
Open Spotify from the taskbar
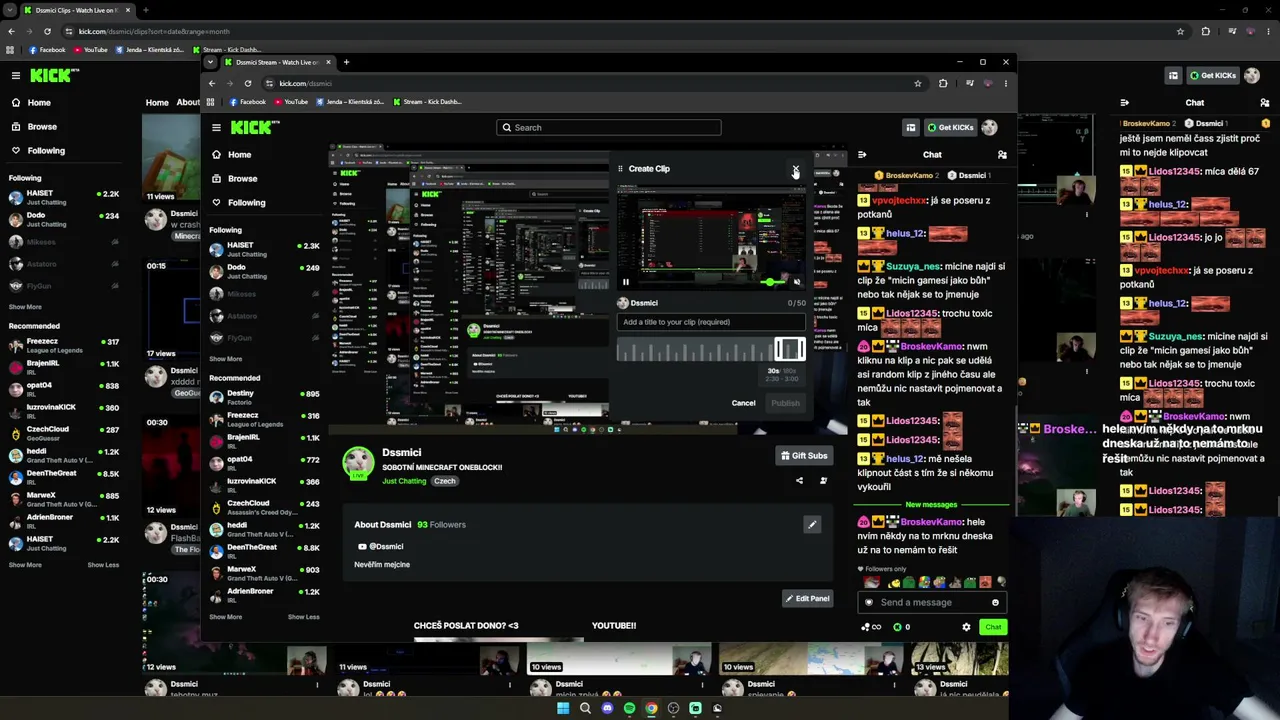[629, 708]
